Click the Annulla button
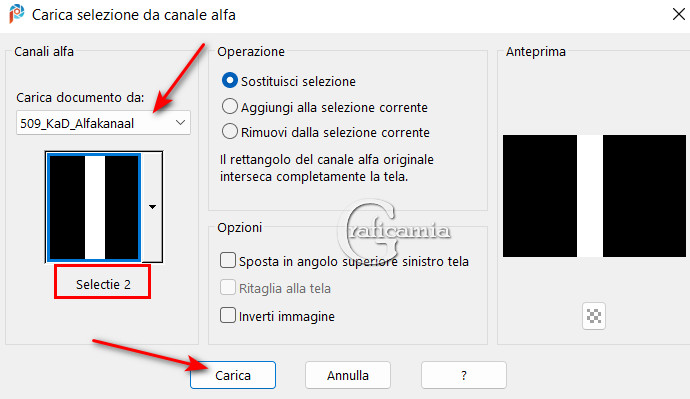Screen dimensions: 690x399 point(348,375)
